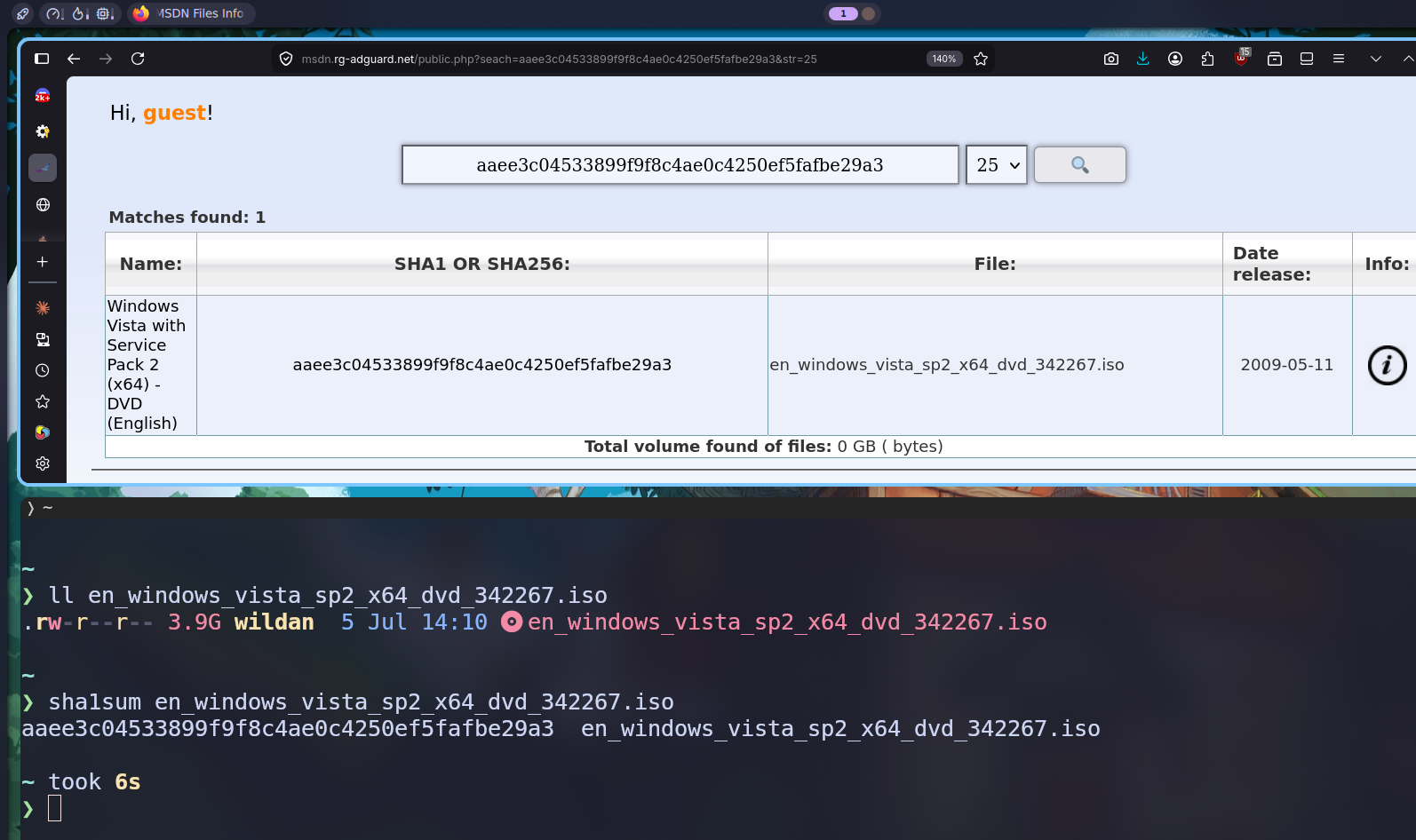The image size is (1416, 840).
Task: Go back one page in browser
Action: [x=74, y=59]
